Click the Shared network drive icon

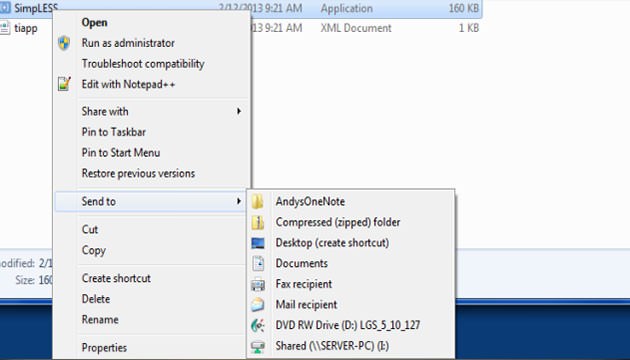point(258,346)
